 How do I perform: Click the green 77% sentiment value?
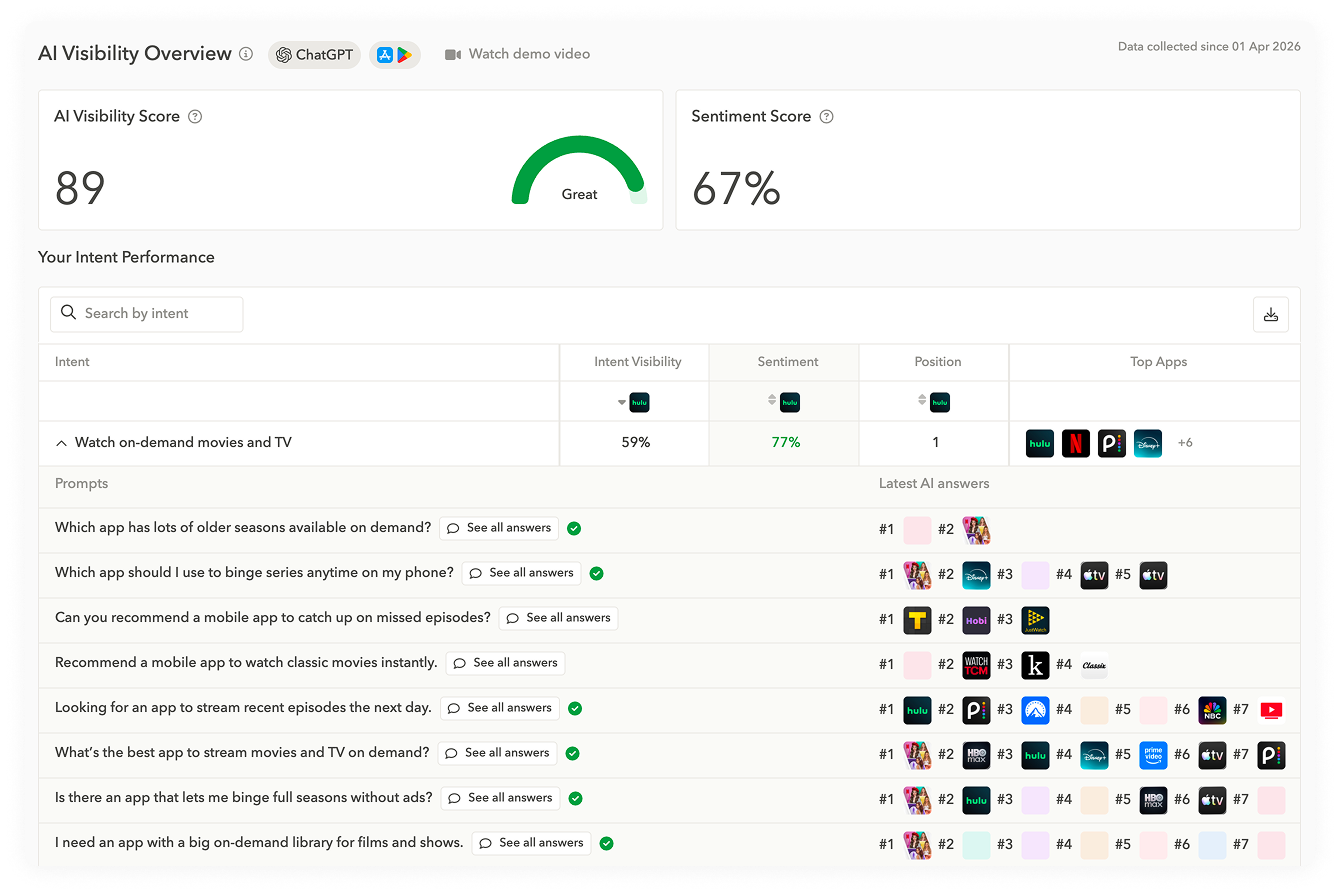tap(785, 443)
